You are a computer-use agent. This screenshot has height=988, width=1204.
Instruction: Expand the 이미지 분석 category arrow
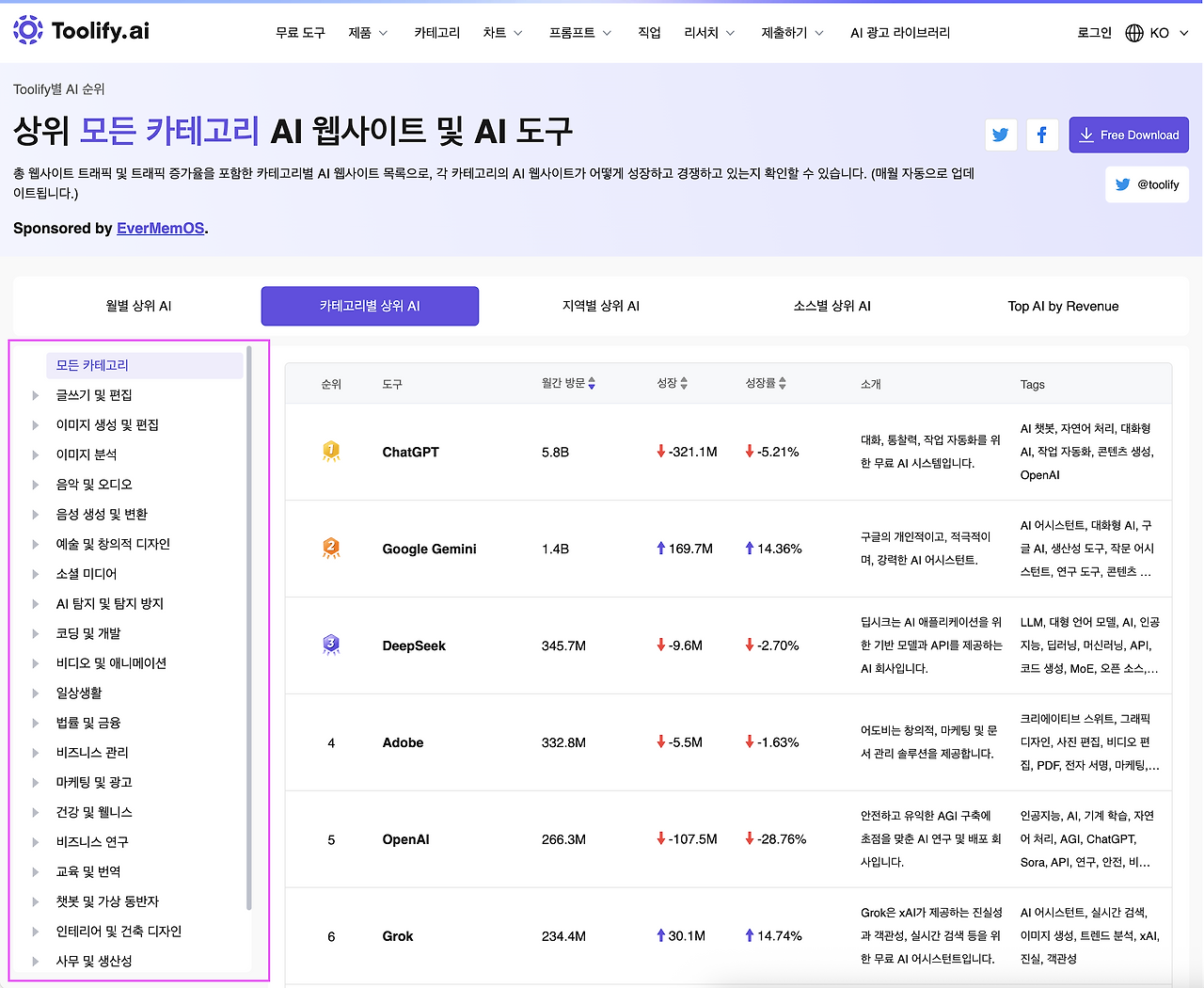(36, 454)
